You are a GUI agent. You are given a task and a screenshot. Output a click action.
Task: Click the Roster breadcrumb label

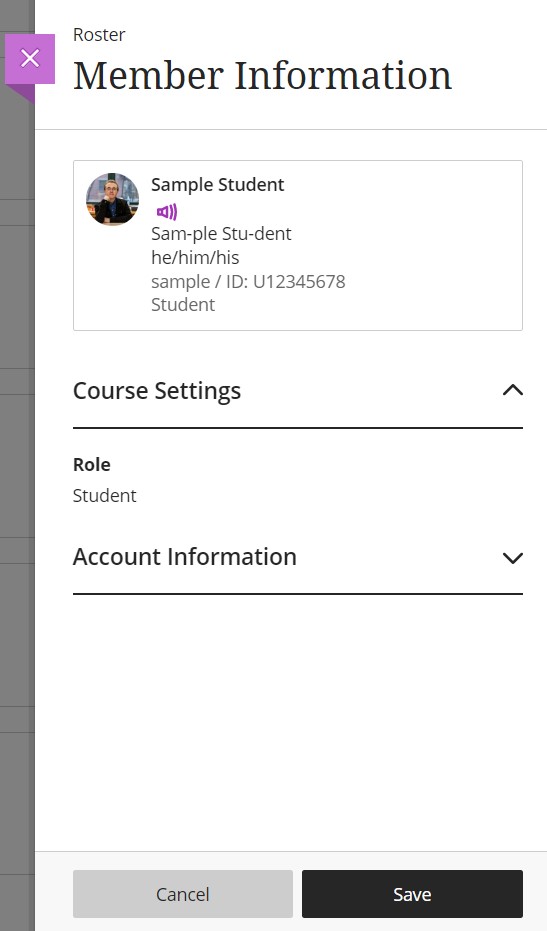tap(99, 35)
